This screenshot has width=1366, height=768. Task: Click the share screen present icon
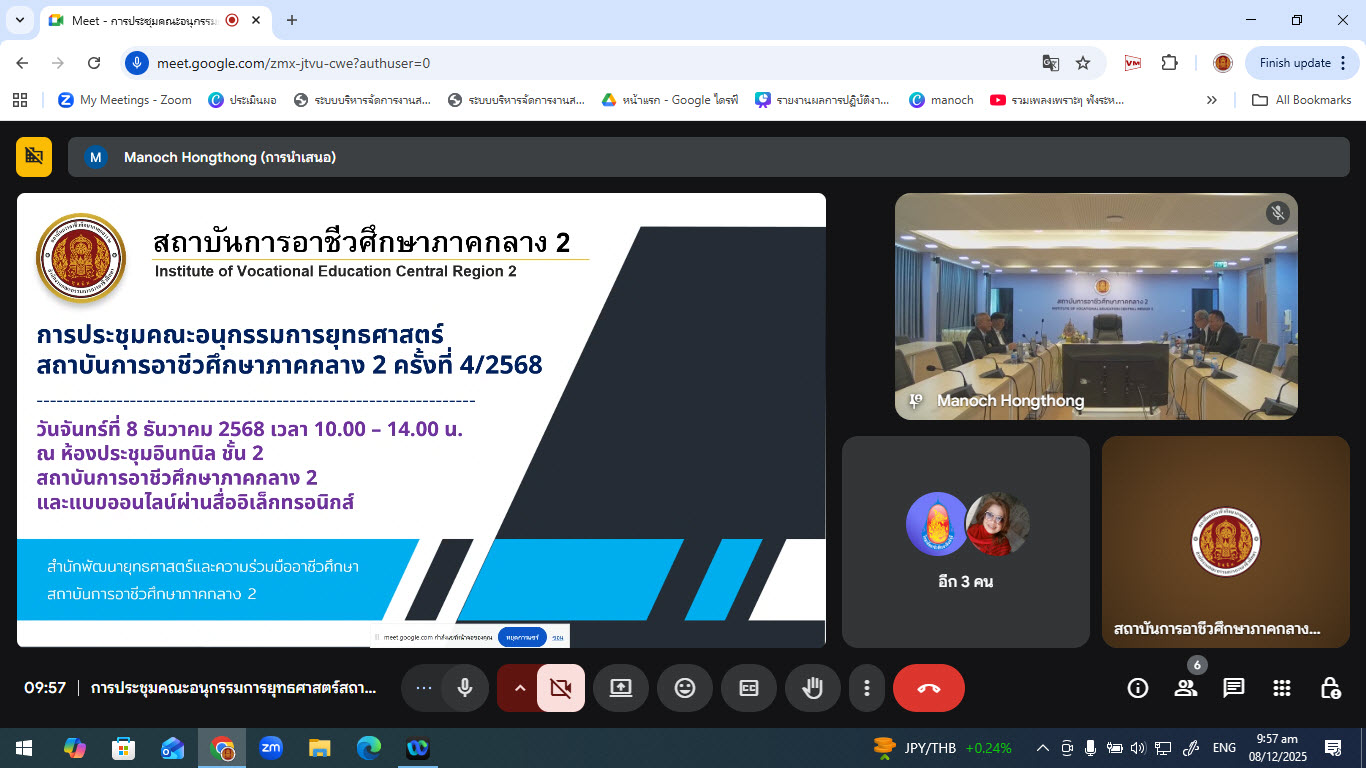[x=621, y=688]
